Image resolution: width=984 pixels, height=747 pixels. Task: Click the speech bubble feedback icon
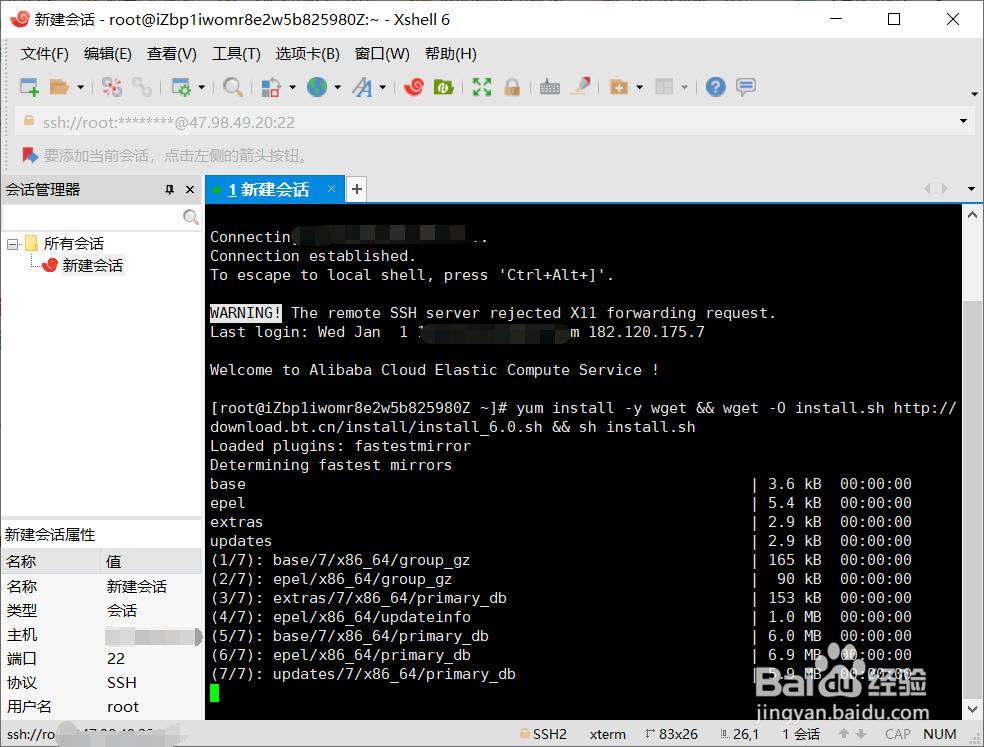[x=746, y=87]
